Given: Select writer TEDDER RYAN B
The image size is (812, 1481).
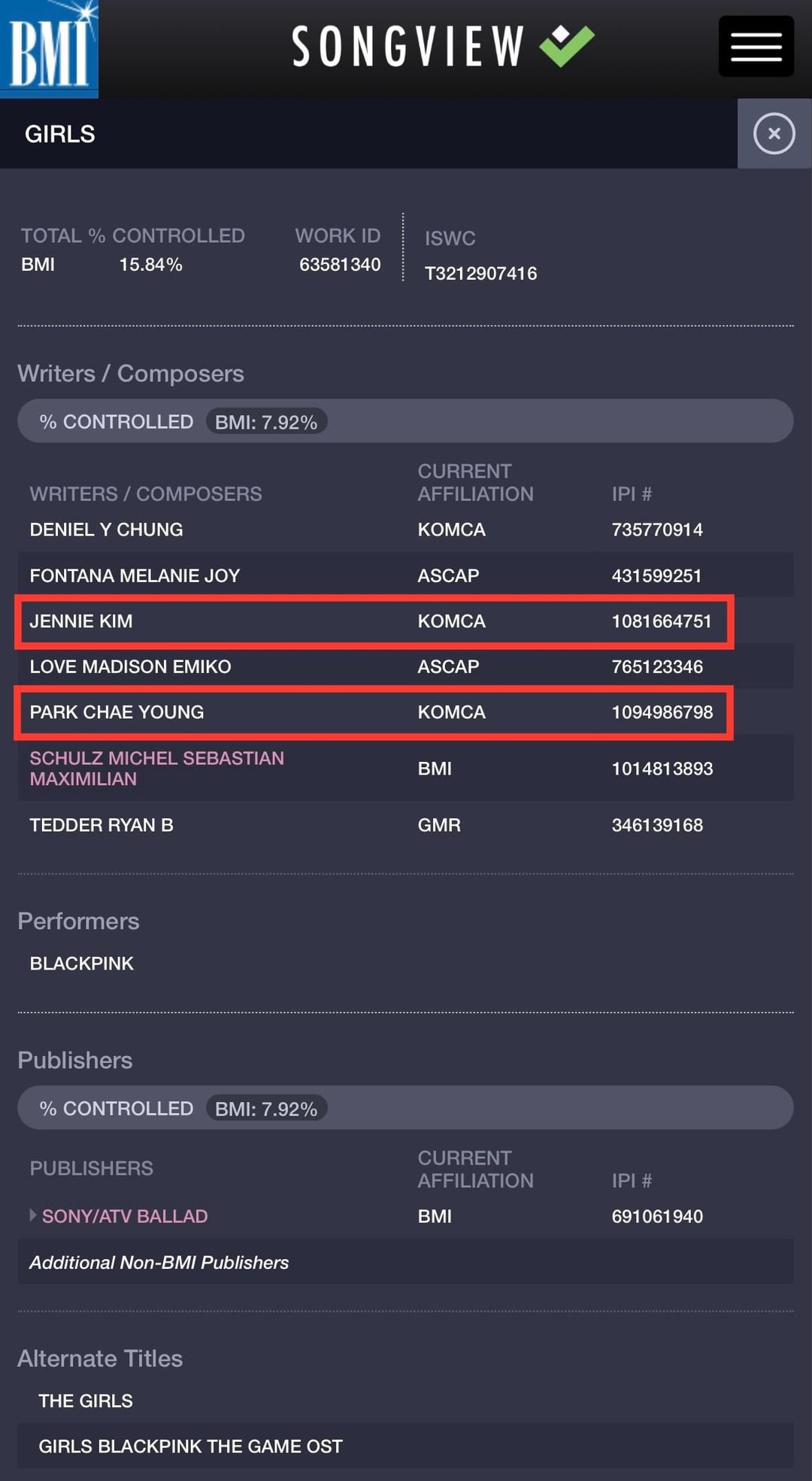Looking at the screenshot, I should [x=100, y=824].
